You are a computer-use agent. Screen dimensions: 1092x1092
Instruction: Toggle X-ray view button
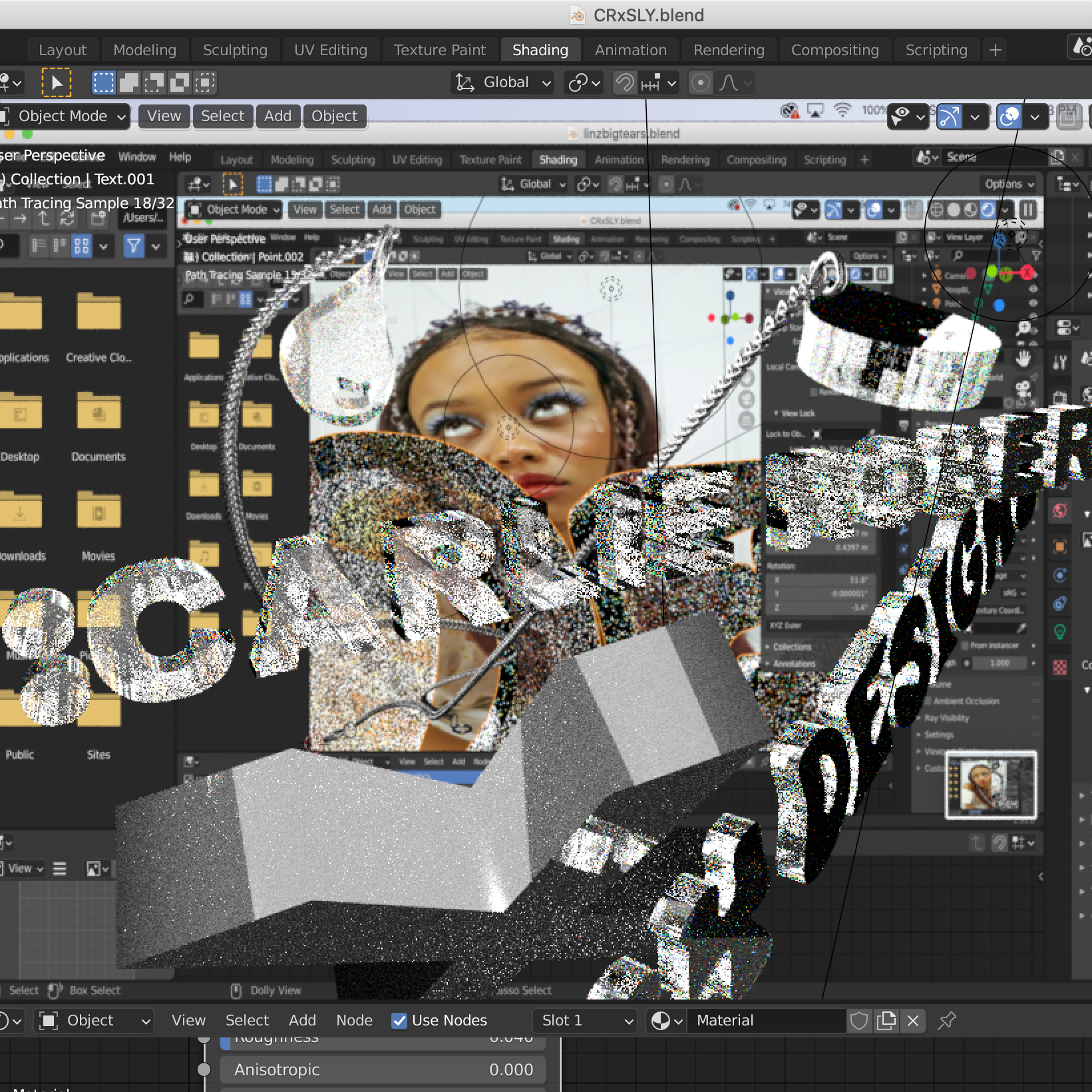click(1069, 117)
